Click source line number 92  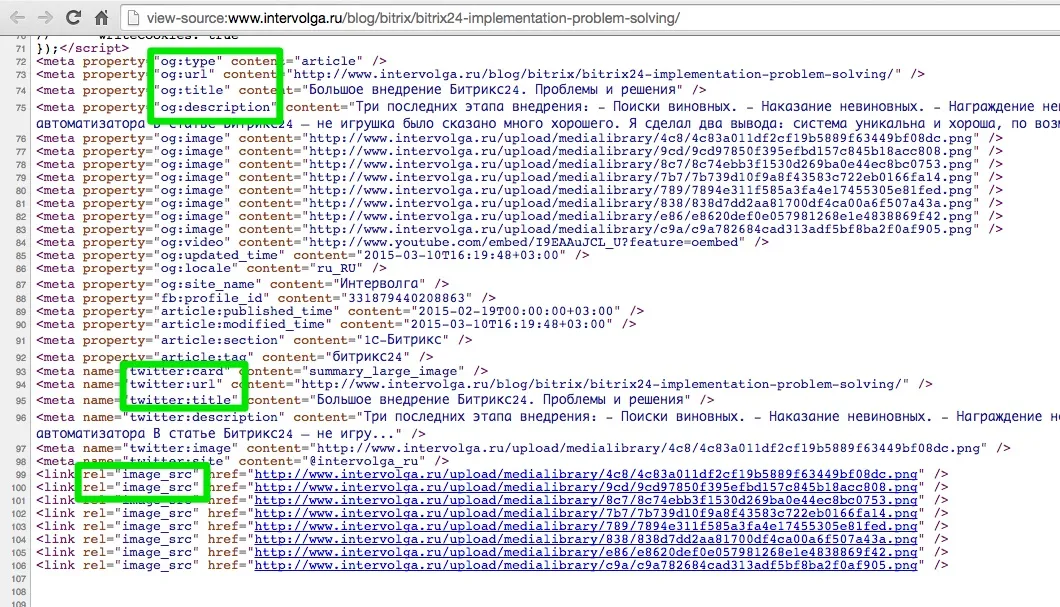[x=20, y=358]
